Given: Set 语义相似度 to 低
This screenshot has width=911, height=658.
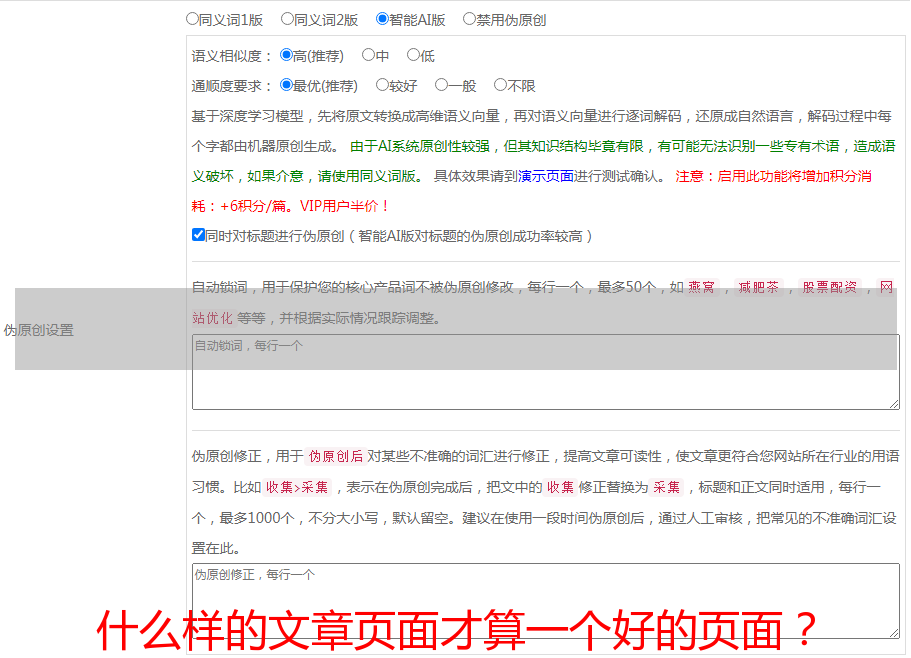Looking at the screenshot, I should 413,55.
